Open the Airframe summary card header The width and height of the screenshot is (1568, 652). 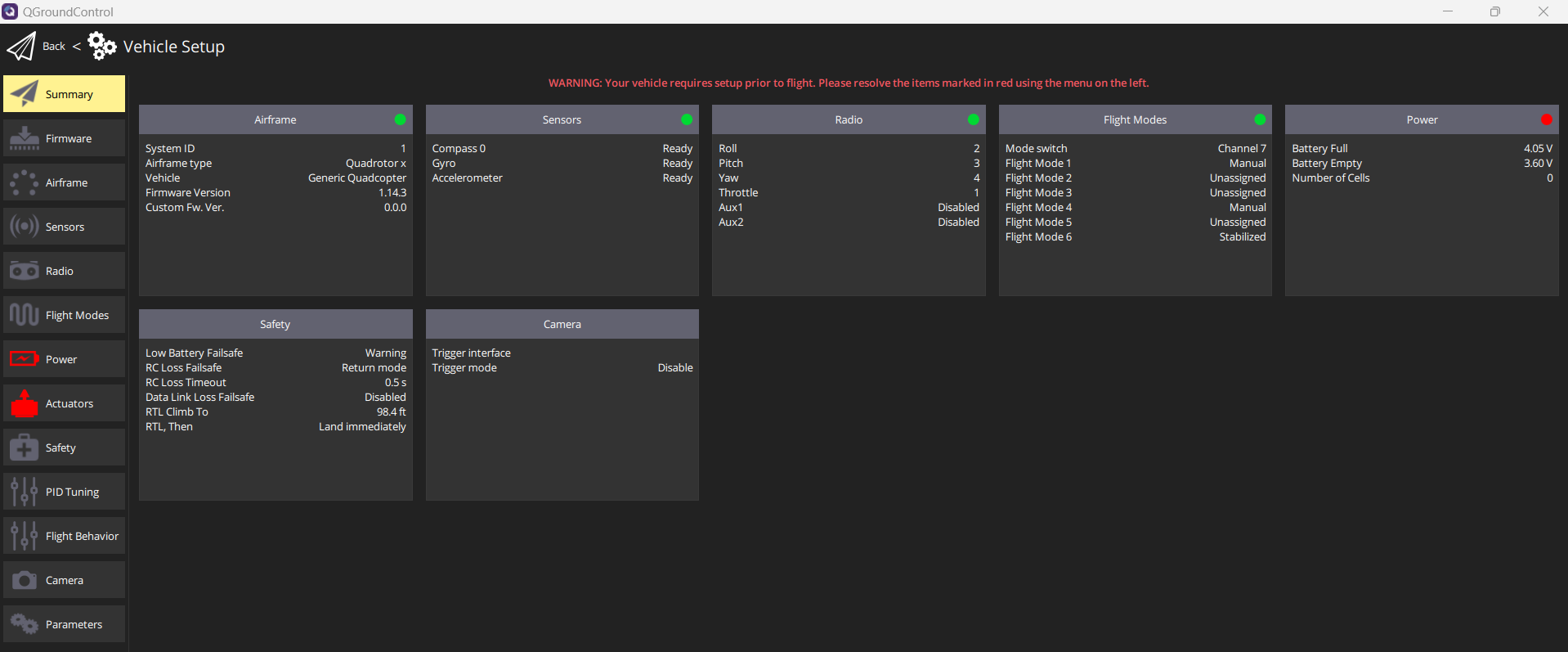[276, 119]
